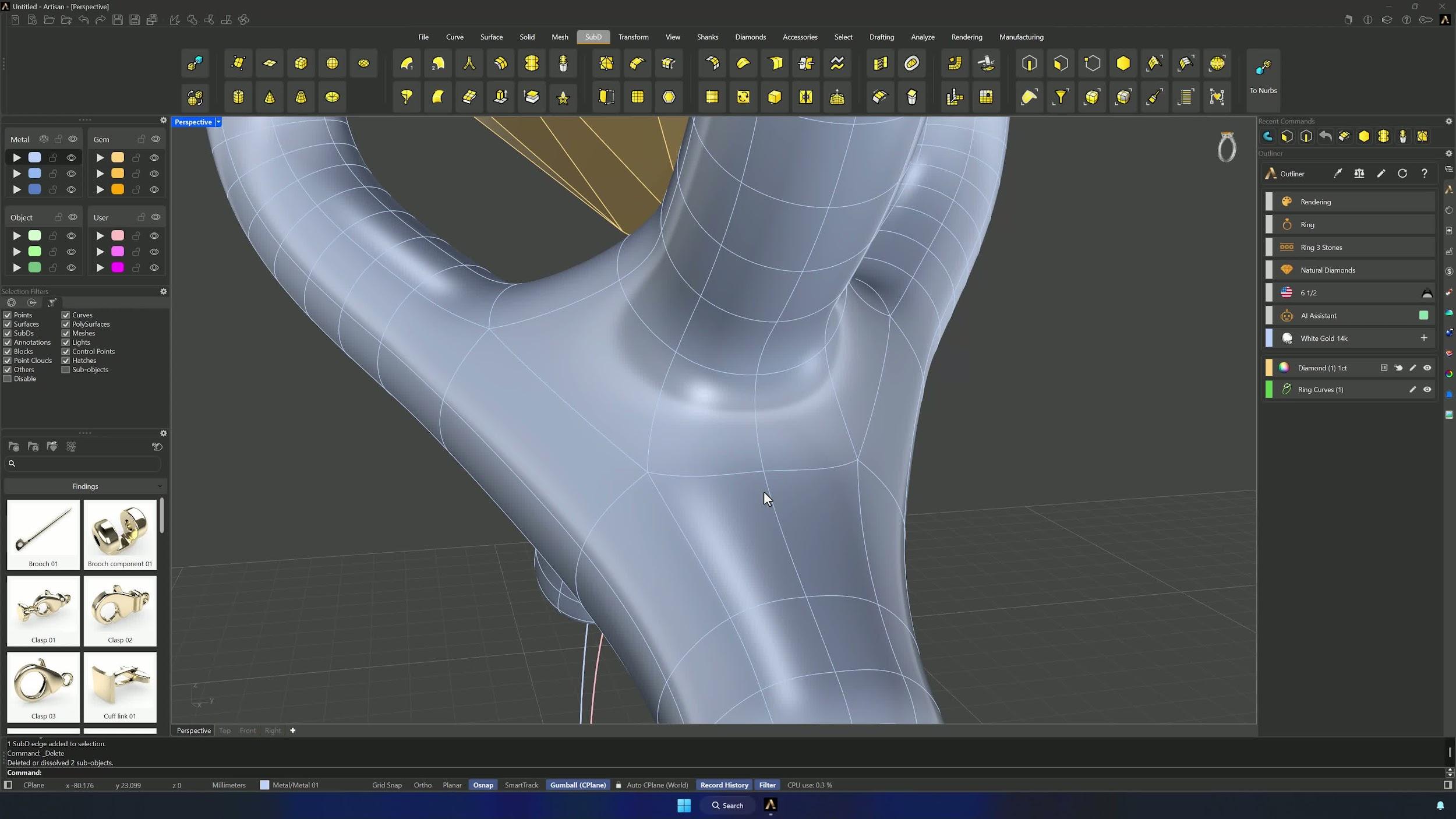Toggle Osnap in the status bar
Screen dimensions: 1456x819
click(483, 785)
